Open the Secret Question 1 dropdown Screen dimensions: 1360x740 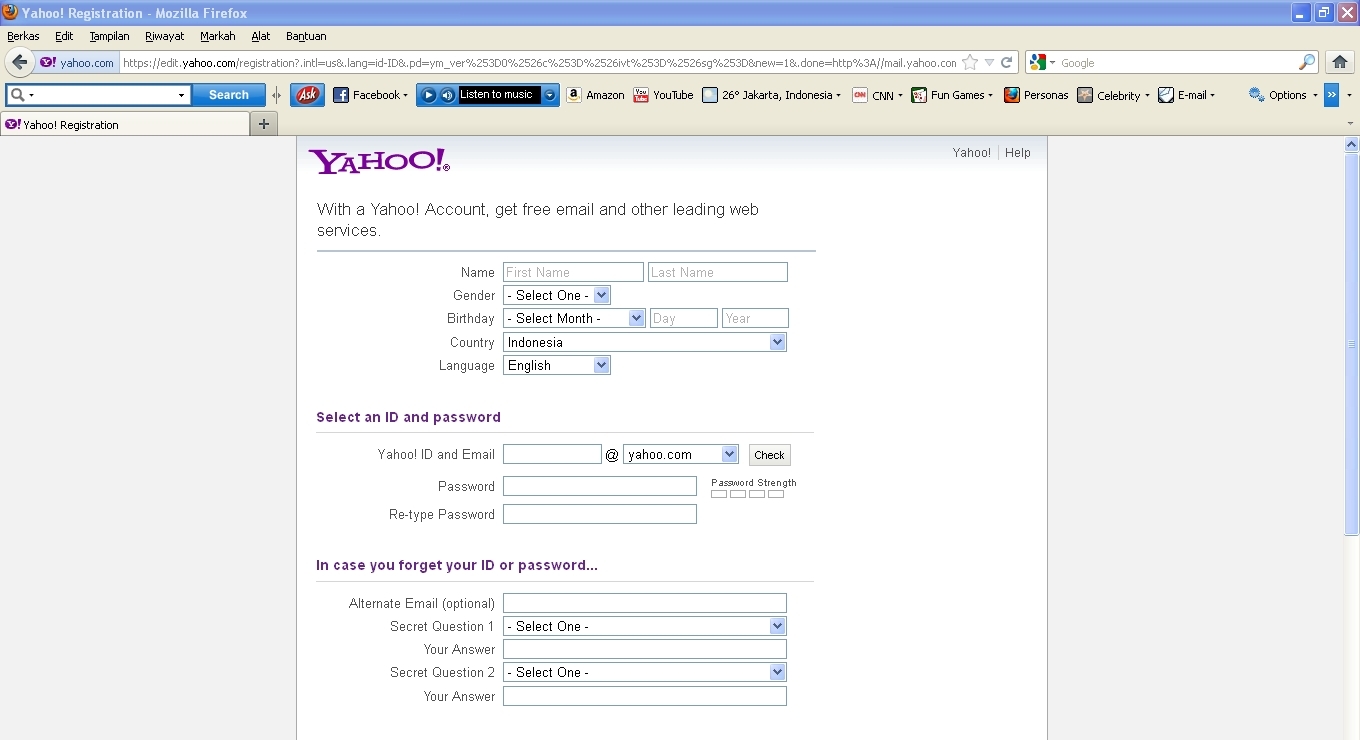click(645, 626)
